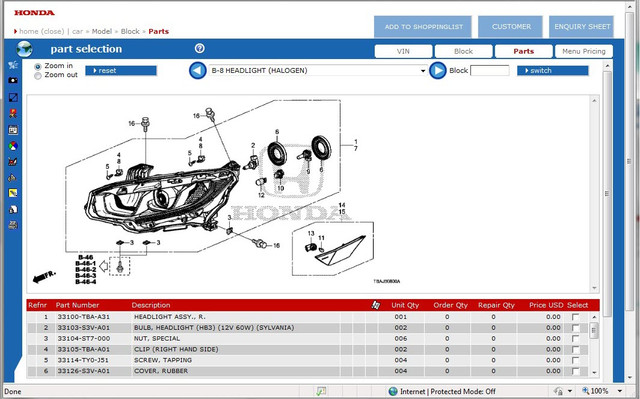Click part number 33100-TBA-A31

point(83,317)
